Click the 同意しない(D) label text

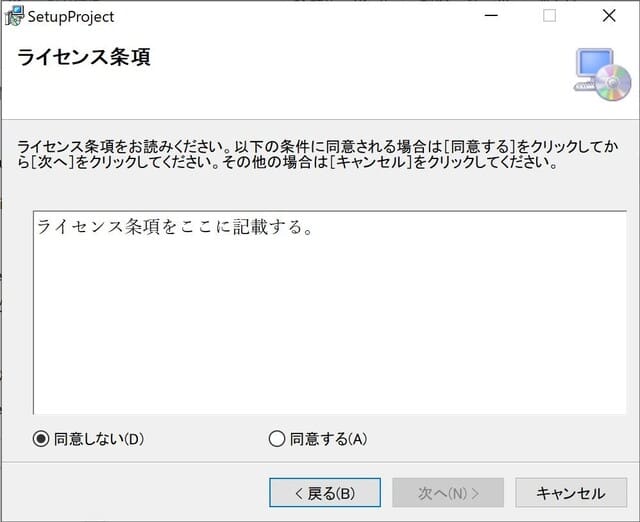[x=99, y=438]
